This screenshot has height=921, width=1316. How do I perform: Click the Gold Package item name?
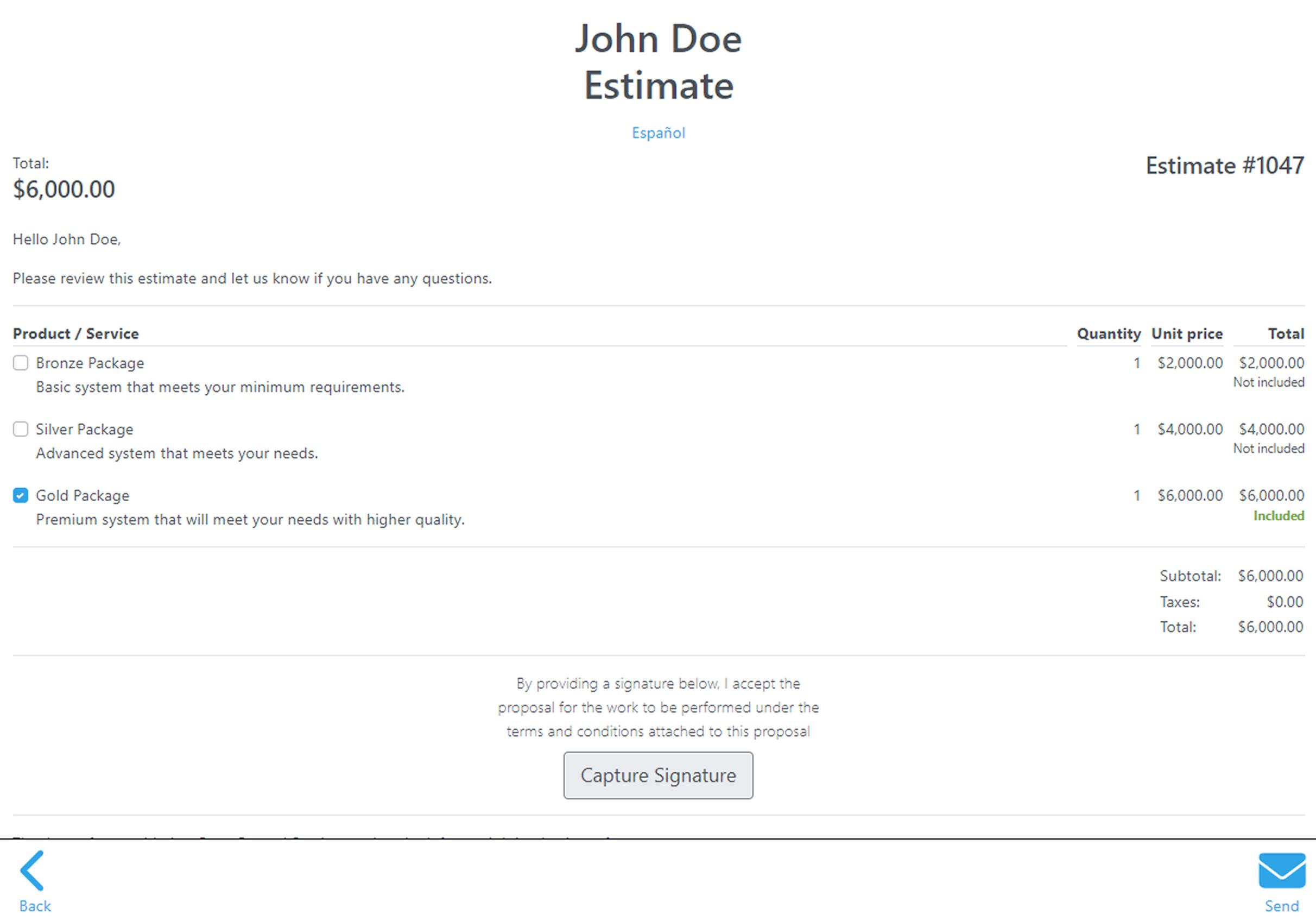83,495
